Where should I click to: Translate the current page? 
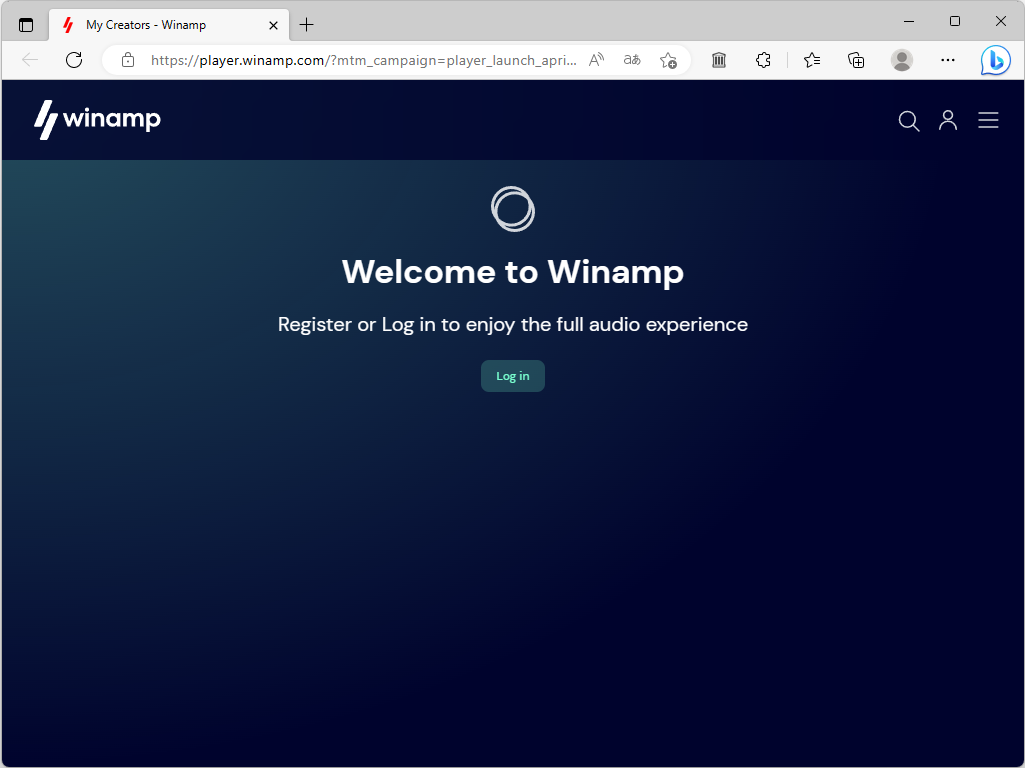click(631, 60)
